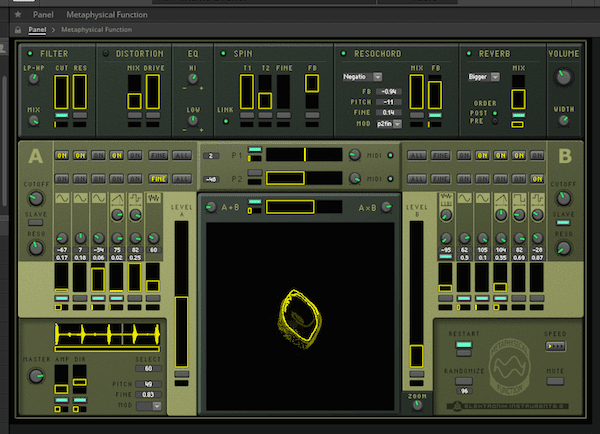Image resolution: width=600 pixels, height=434 pixels.
Task: Click the sample waveform display
Action: (x=107, y=334)
